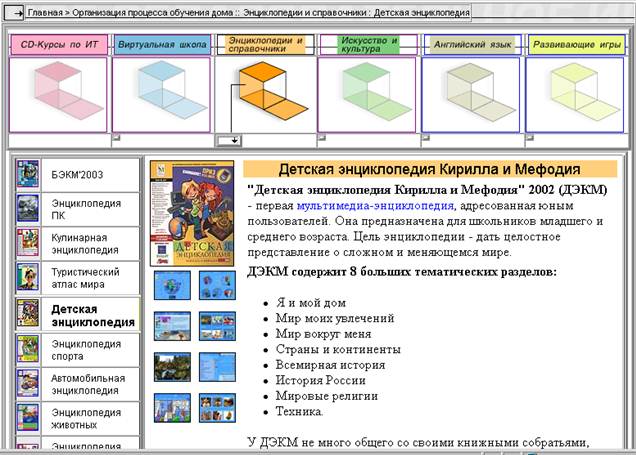Click the large Детская энциклопедия box cover image
The height and width of the screenshot is (455, 636).
click(192, 213)
